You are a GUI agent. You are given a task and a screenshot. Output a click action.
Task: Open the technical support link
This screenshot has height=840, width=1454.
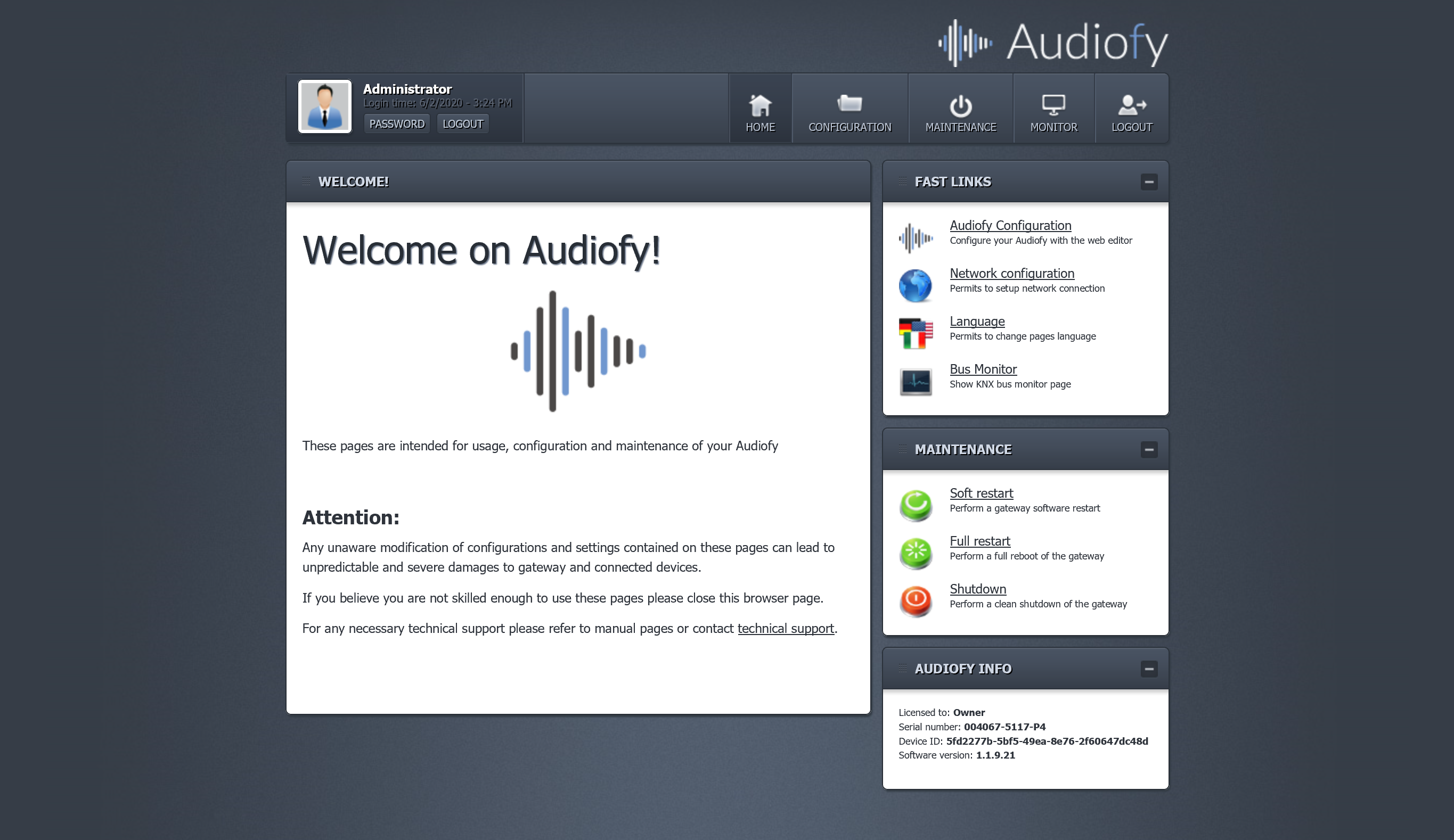tap(785, 629)
